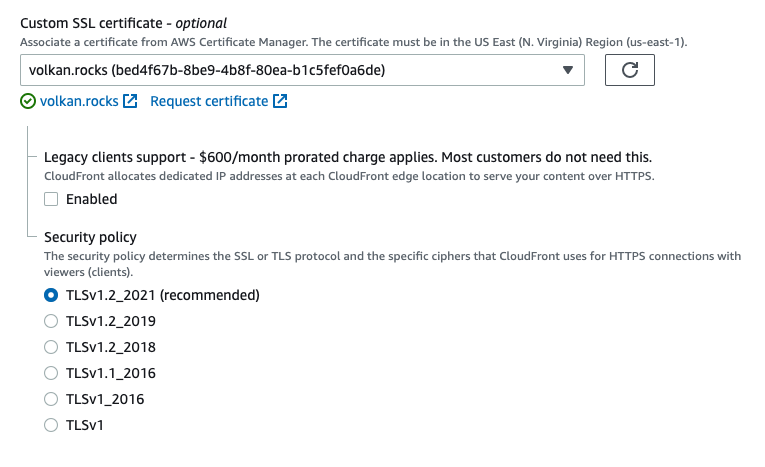Click the green checkmark beside volkan.rocks
This screenshot has height=467, width=765.
click(28, 101)
